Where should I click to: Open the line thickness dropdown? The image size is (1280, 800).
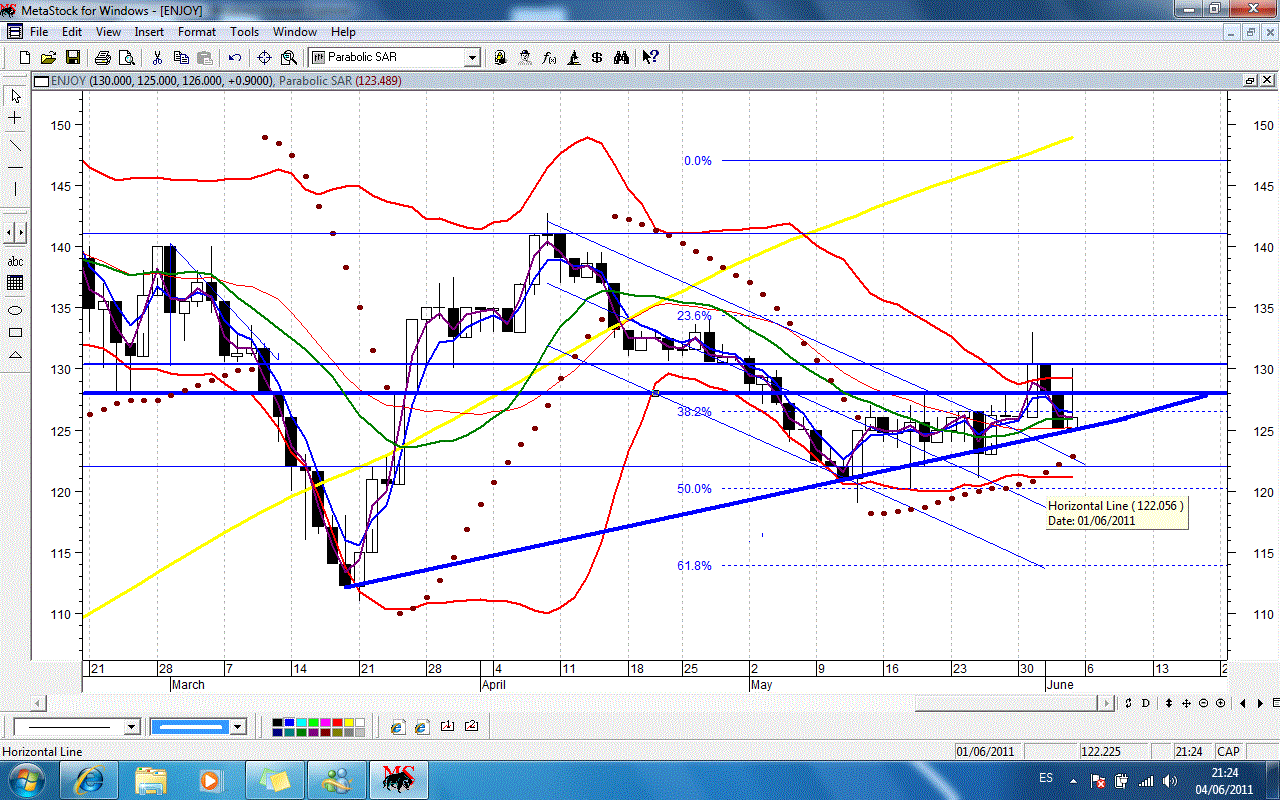[x=238, y=727]
